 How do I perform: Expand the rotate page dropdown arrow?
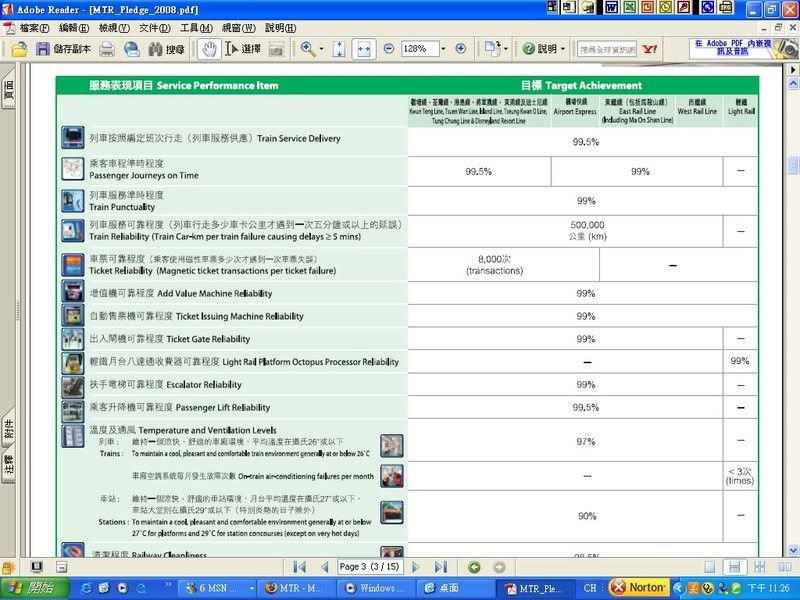click(x=506, y=49)
